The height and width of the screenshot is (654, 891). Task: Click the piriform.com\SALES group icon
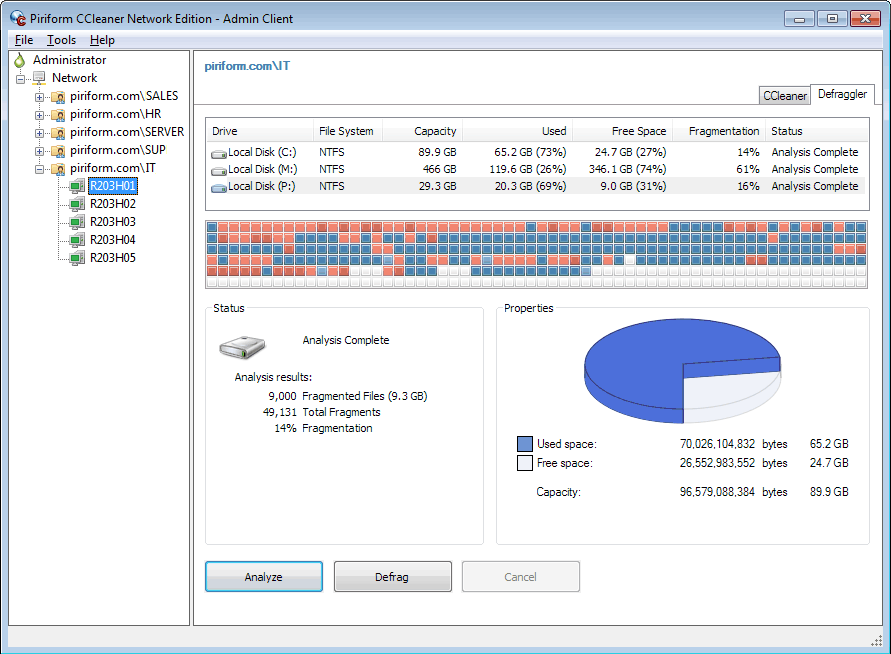pos(58,97)
